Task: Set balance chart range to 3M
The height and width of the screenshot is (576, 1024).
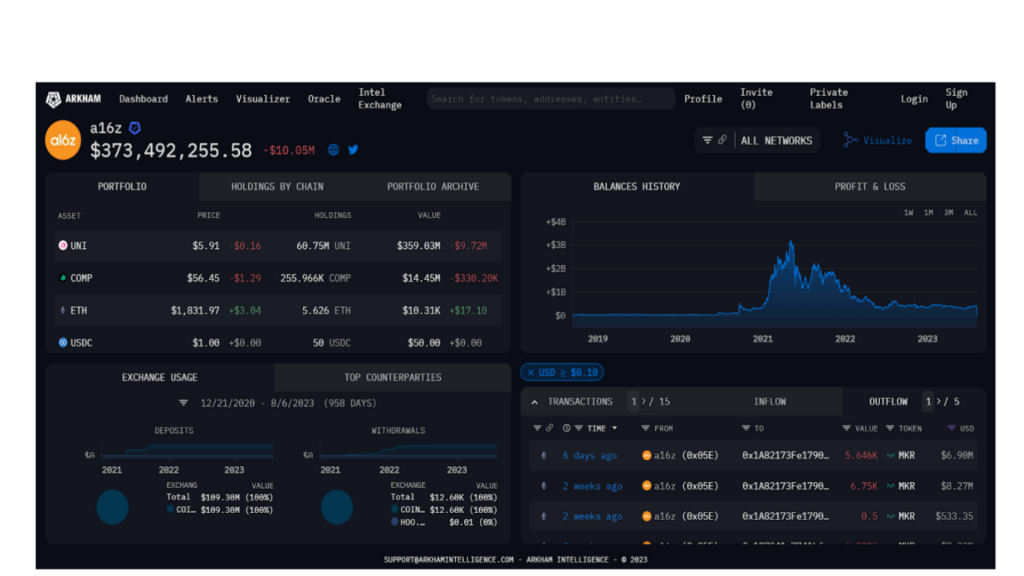Action: coord(948,212)
